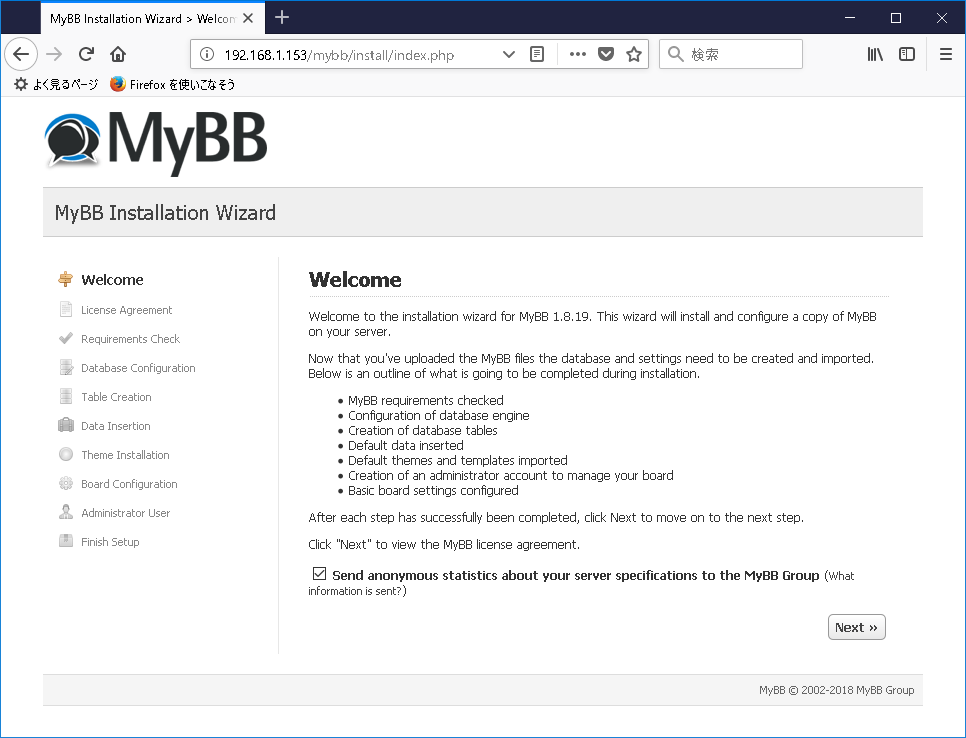
Task: Click the 'MyBB © 2002-2018 MyBB Group' footer
Action: tap(836, 690)
